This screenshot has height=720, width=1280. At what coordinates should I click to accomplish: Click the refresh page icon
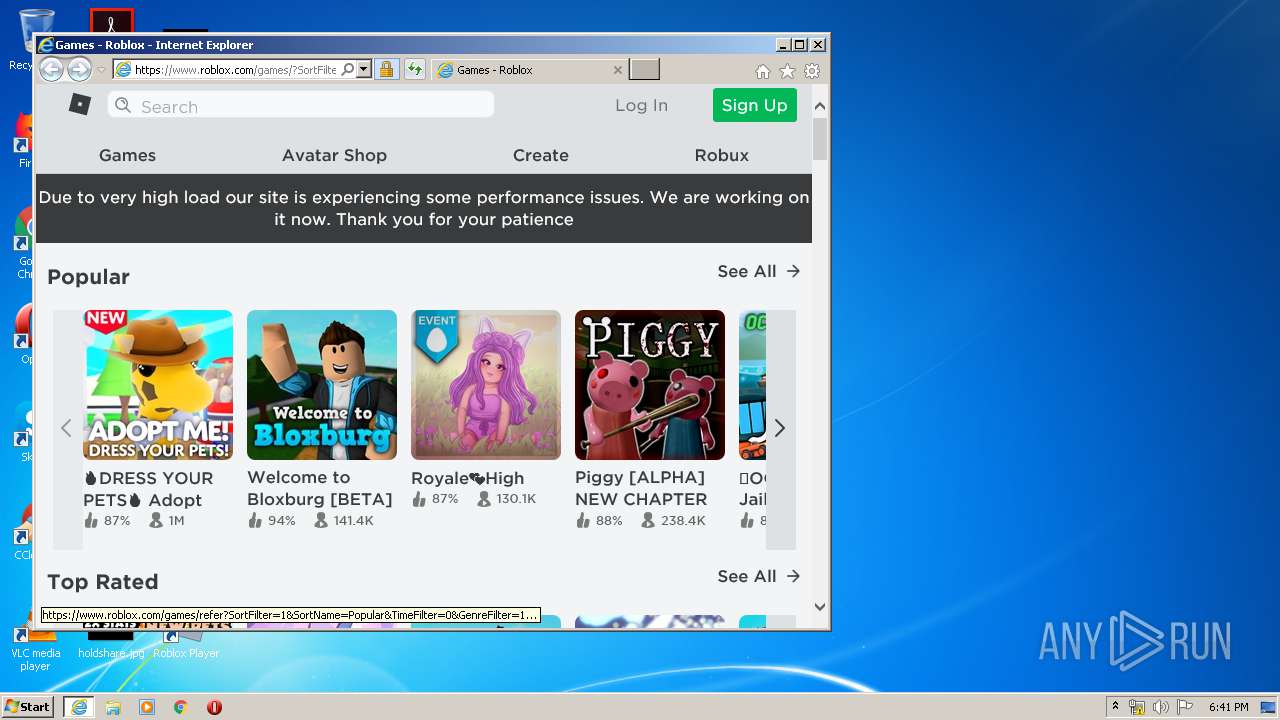[414, 70]
